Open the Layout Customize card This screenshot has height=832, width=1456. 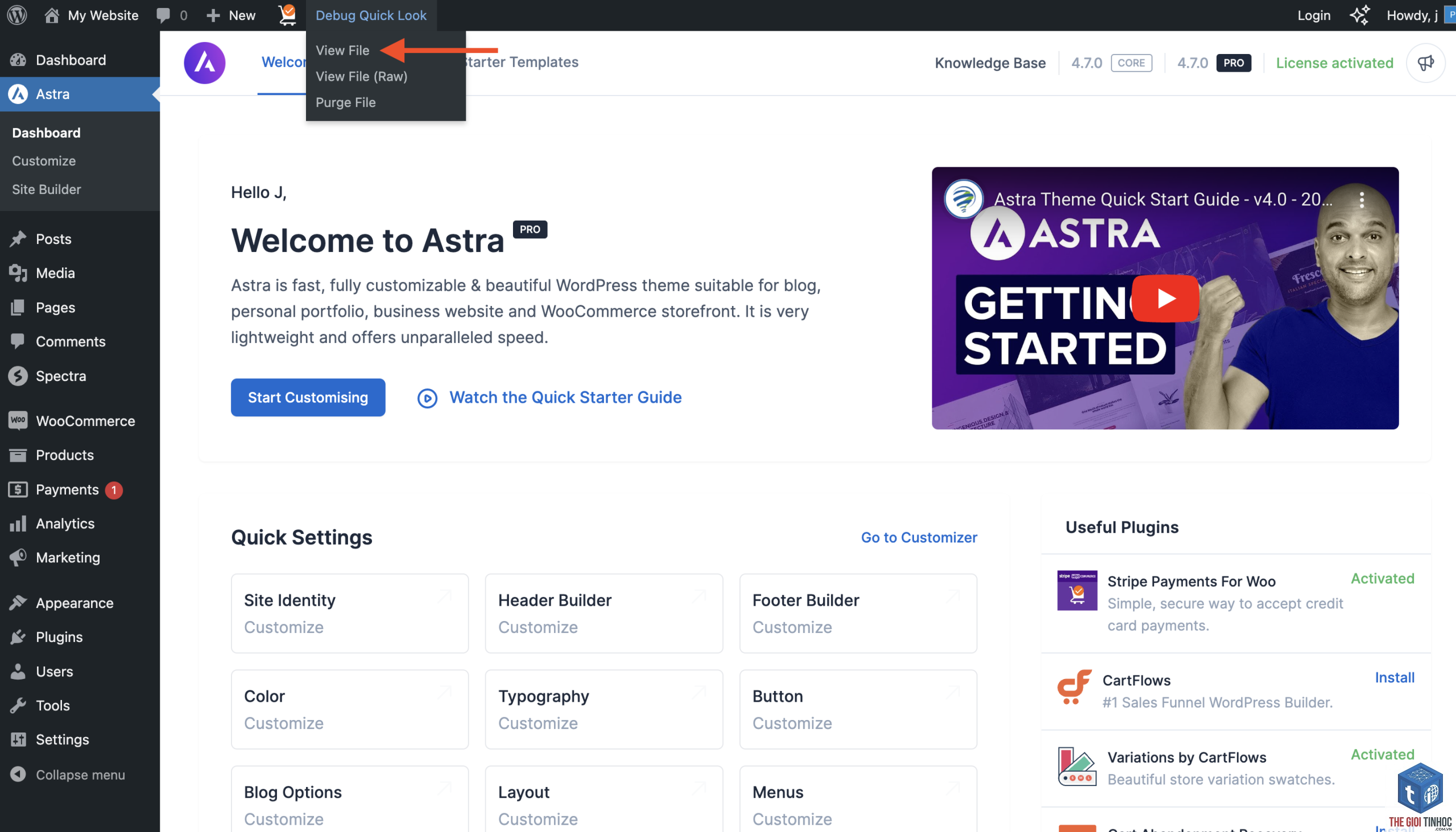click(x=604, y=800)
